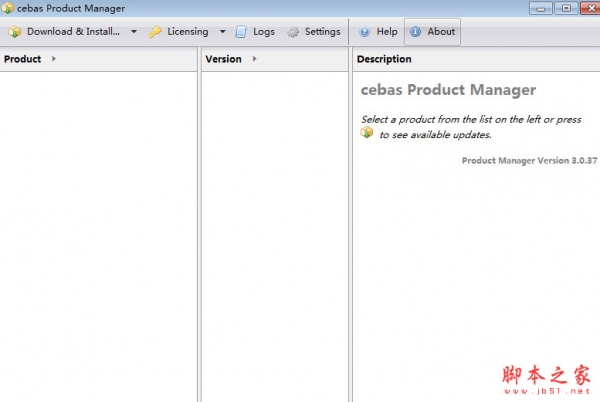The image size is (600, 402).
Task: Click the Licensing key icon
Action: coord(155,32)
